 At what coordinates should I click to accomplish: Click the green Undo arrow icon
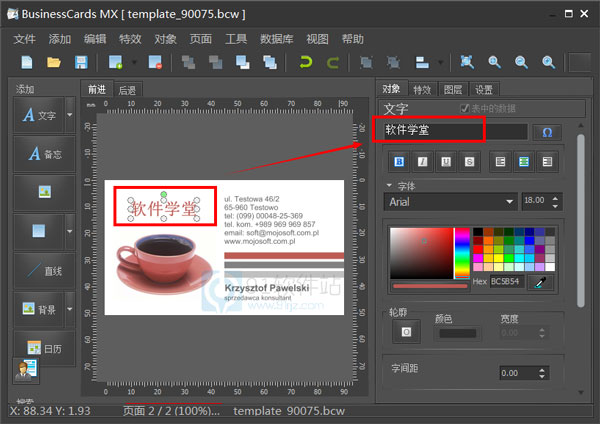(306, 62)
